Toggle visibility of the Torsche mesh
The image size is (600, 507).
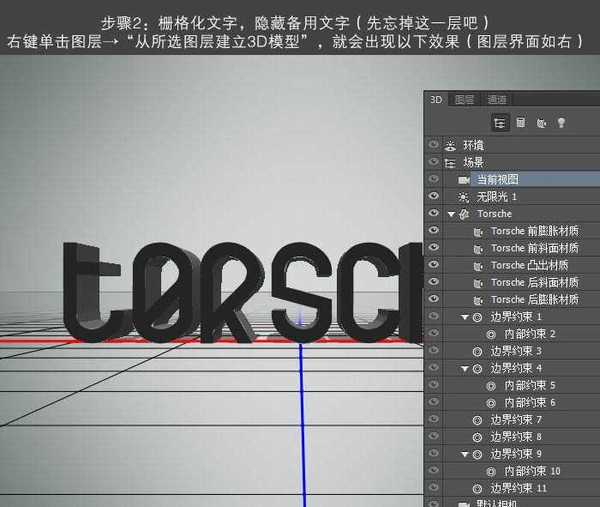pyautogui.click(x=434, y=214)
